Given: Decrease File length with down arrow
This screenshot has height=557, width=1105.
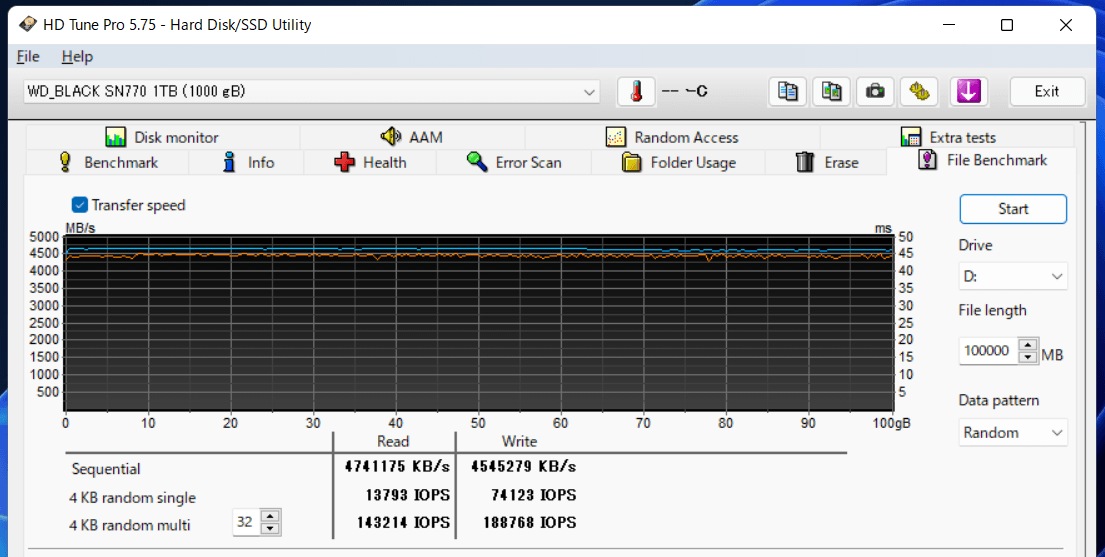Looking at the screenshot, I should pyautogui.click(x=1028, y=357).
